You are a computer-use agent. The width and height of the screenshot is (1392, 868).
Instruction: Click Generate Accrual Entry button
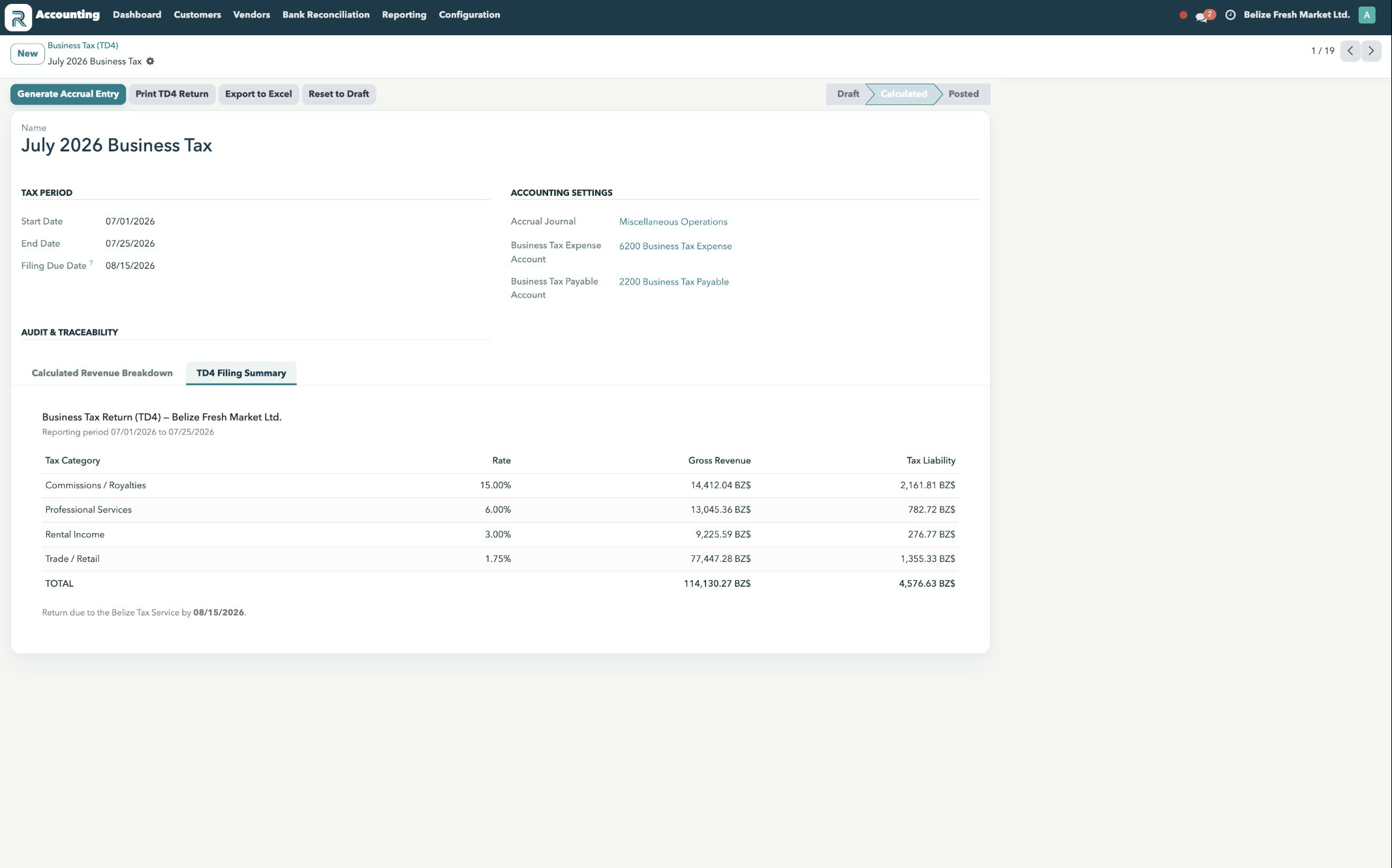(x=68, y=94)
